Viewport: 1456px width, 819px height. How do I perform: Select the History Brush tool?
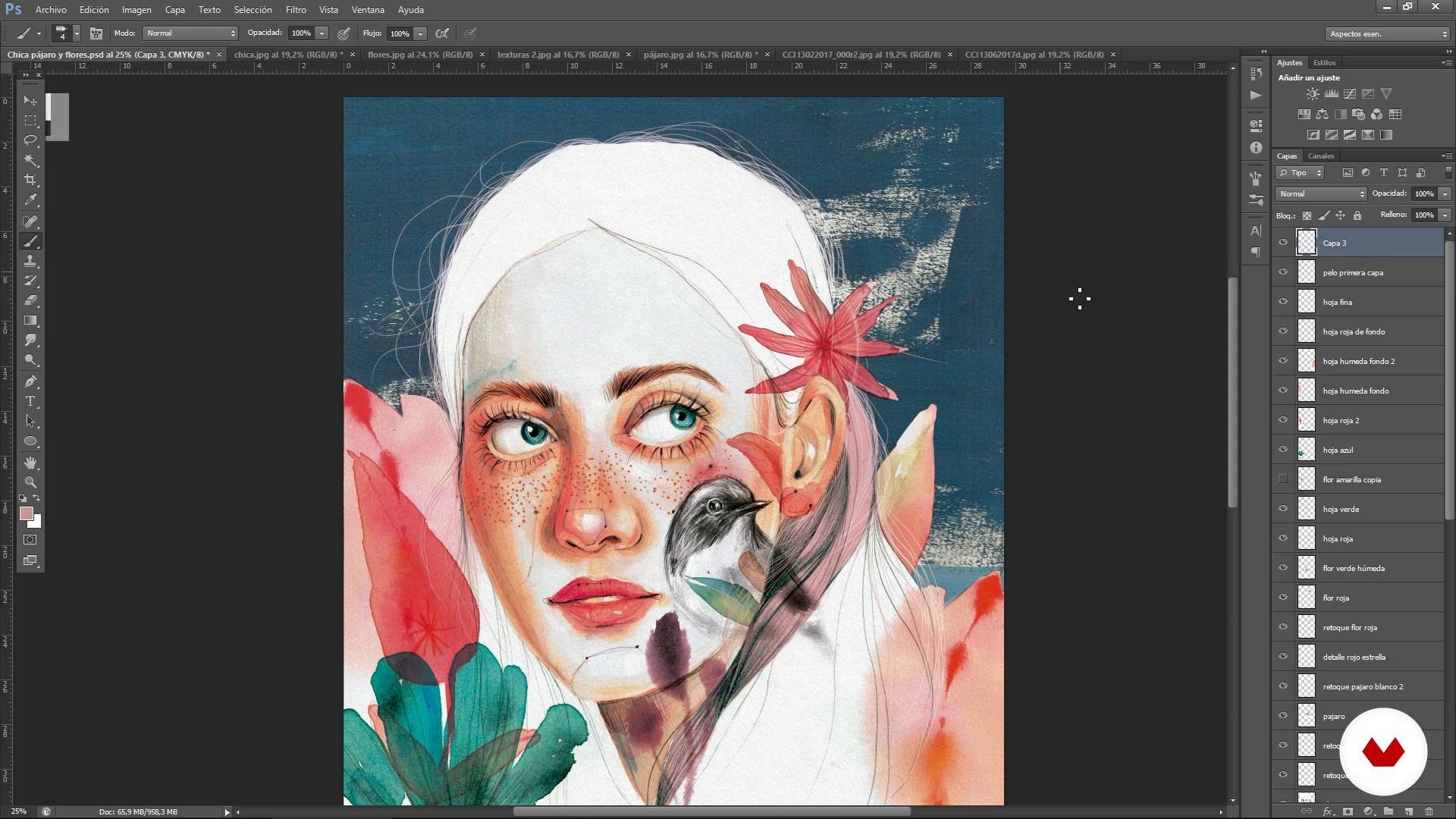coord(30,281)
